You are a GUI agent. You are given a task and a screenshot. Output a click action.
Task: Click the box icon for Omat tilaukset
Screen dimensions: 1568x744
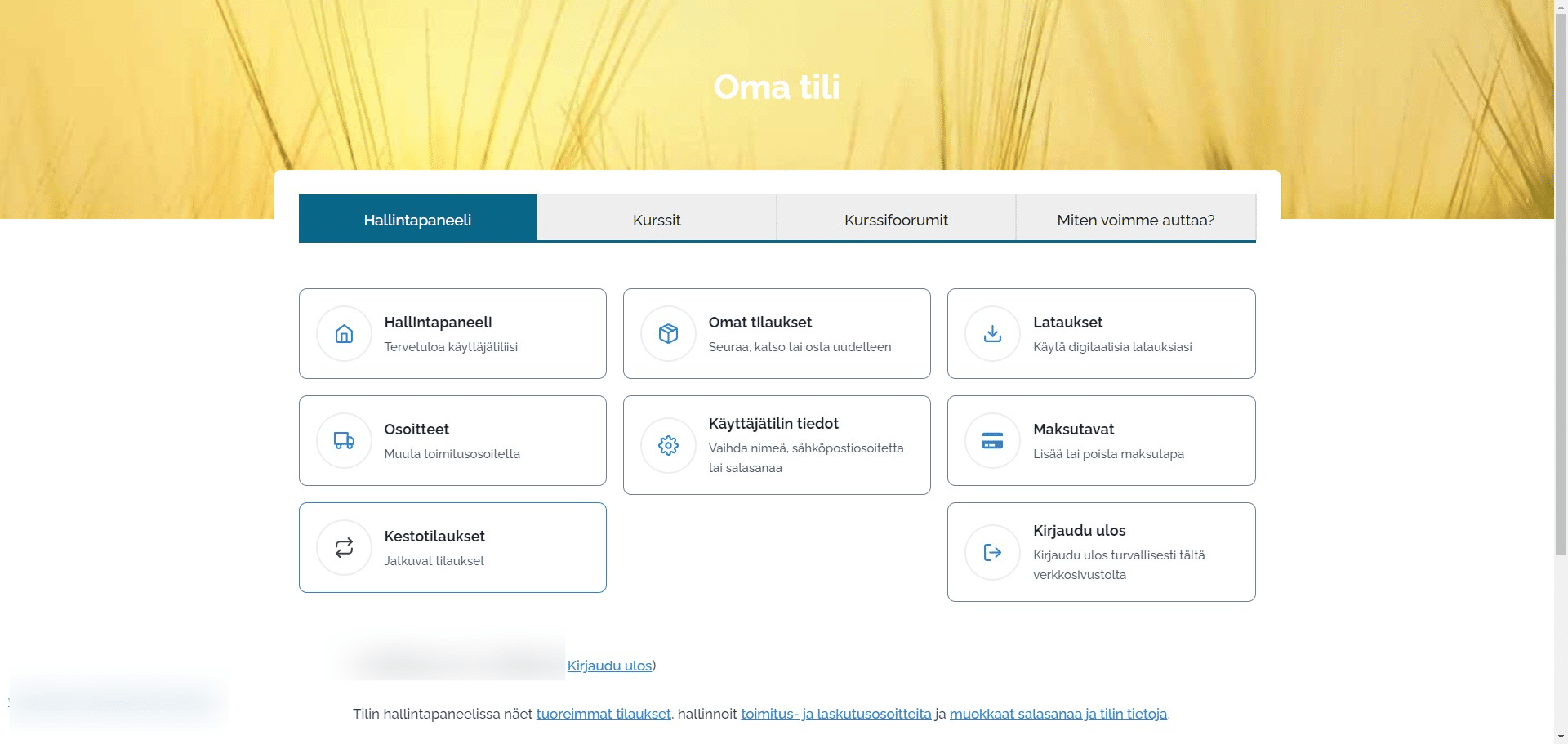(x=668, y=334)
